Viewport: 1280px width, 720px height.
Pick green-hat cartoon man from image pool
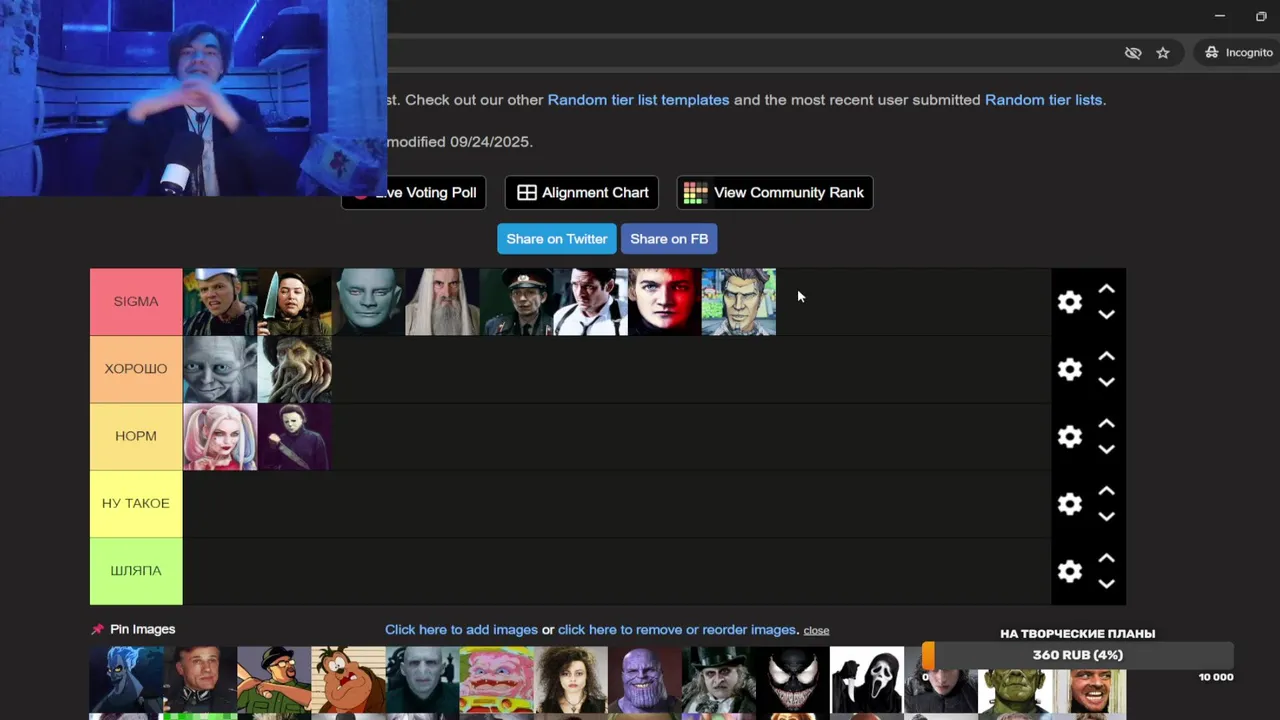point(274,679)
